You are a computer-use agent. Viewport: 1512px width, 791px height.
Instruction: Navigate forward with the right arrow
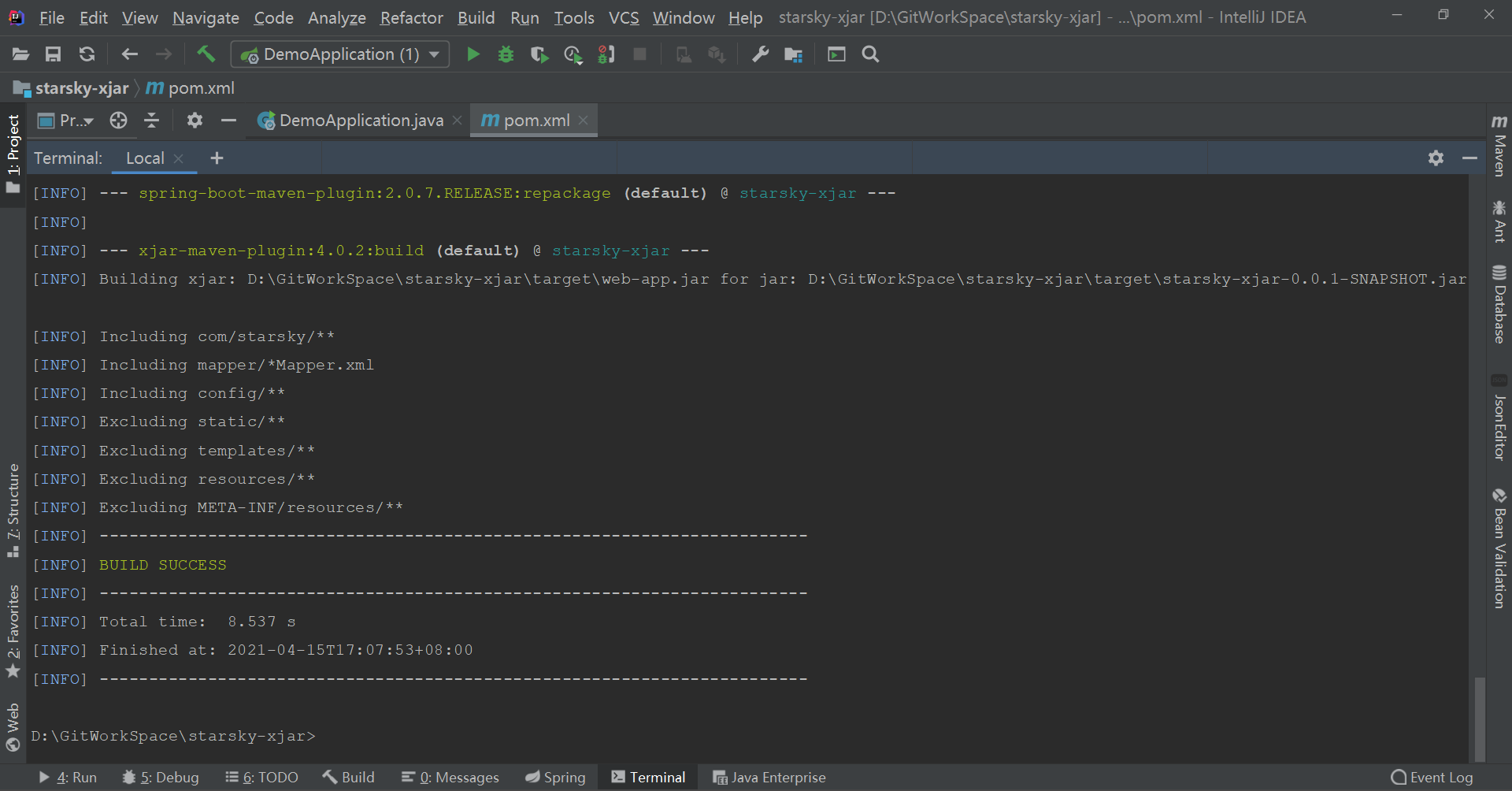[164, 54]
